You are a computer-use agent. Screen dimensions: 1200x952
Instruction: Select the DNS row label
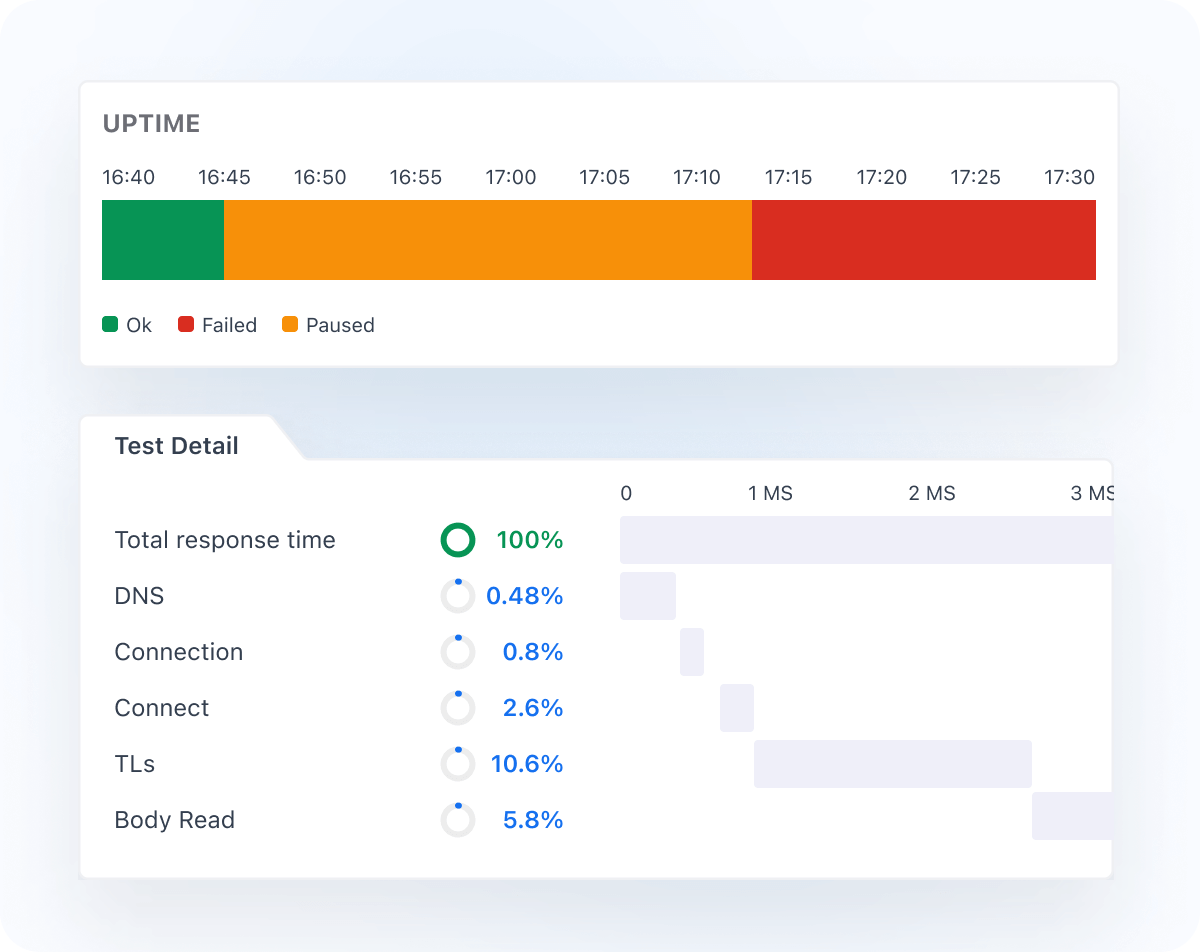point(139,596)
